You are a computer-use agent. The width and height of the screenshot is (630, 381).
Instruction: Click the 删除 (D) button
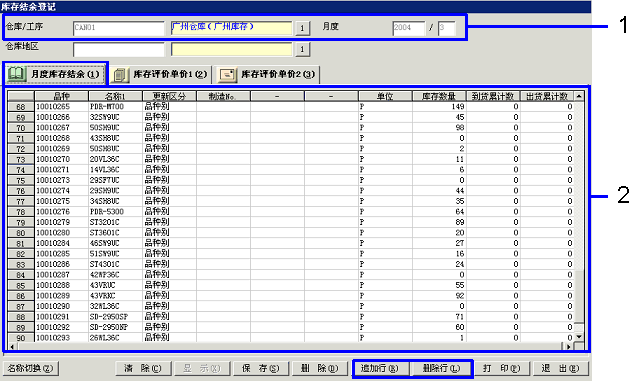(x=319, y=368)
